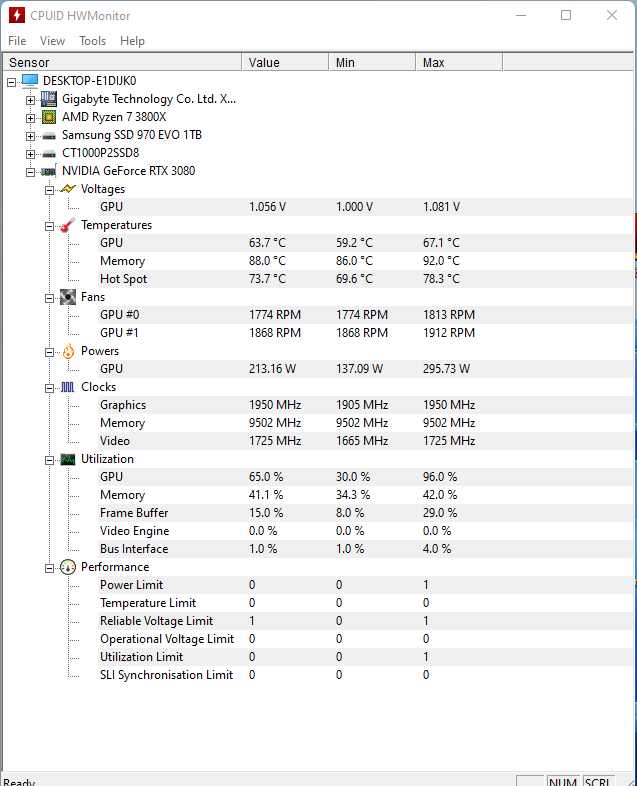Select the Frame Buffer utilization row
This screenshot has width=637, height=786.
pyautogui.click(x=366, y=513)
